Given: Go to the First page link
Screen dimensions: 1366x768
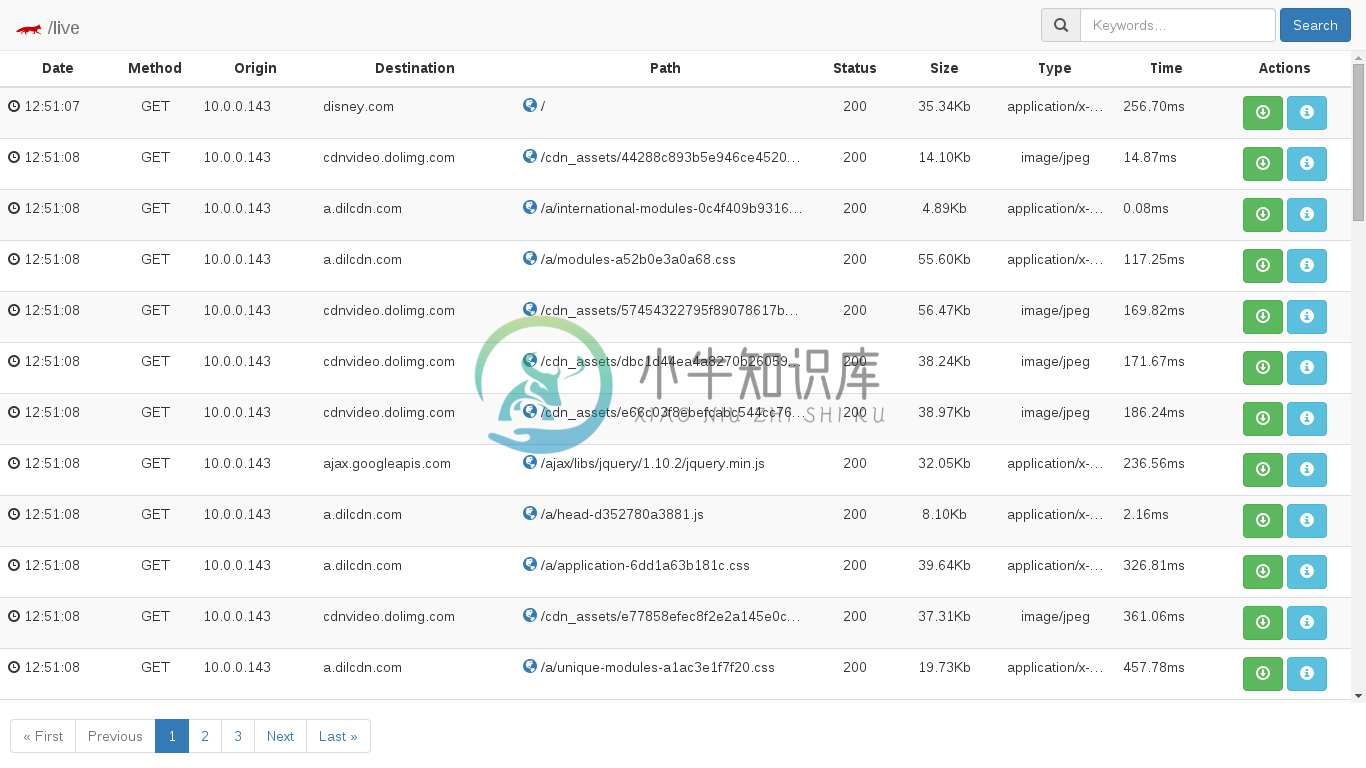Looking at the screenshot, I should coord(43,736).
